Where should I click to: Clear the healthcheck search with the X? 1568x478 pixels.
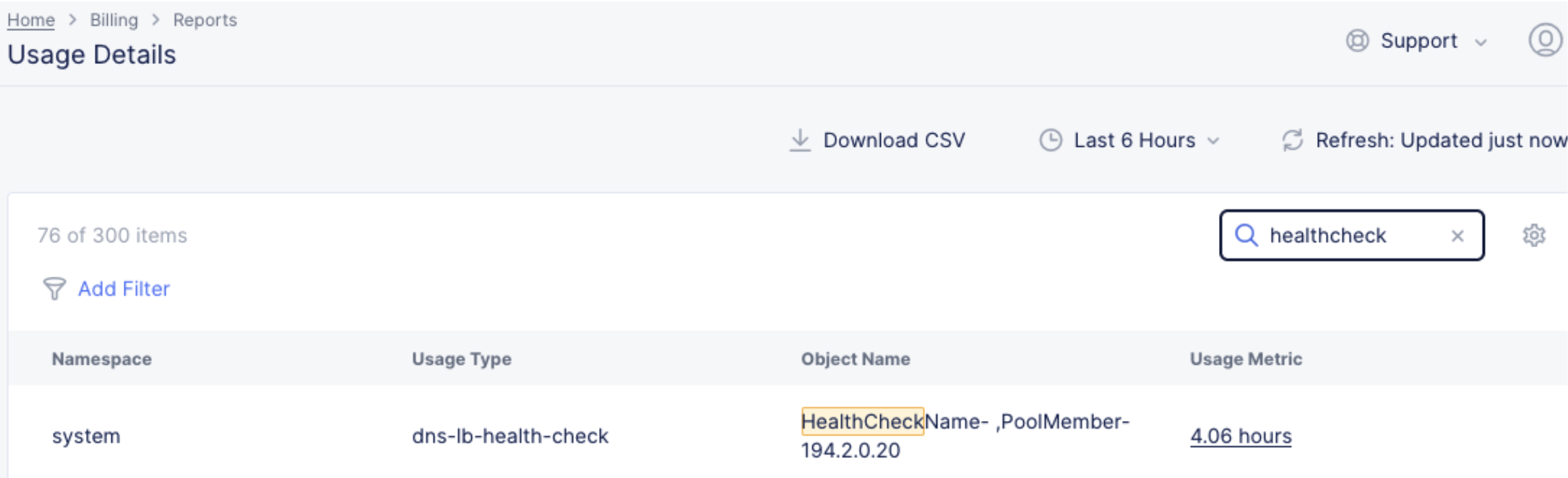pos(1459,236)
